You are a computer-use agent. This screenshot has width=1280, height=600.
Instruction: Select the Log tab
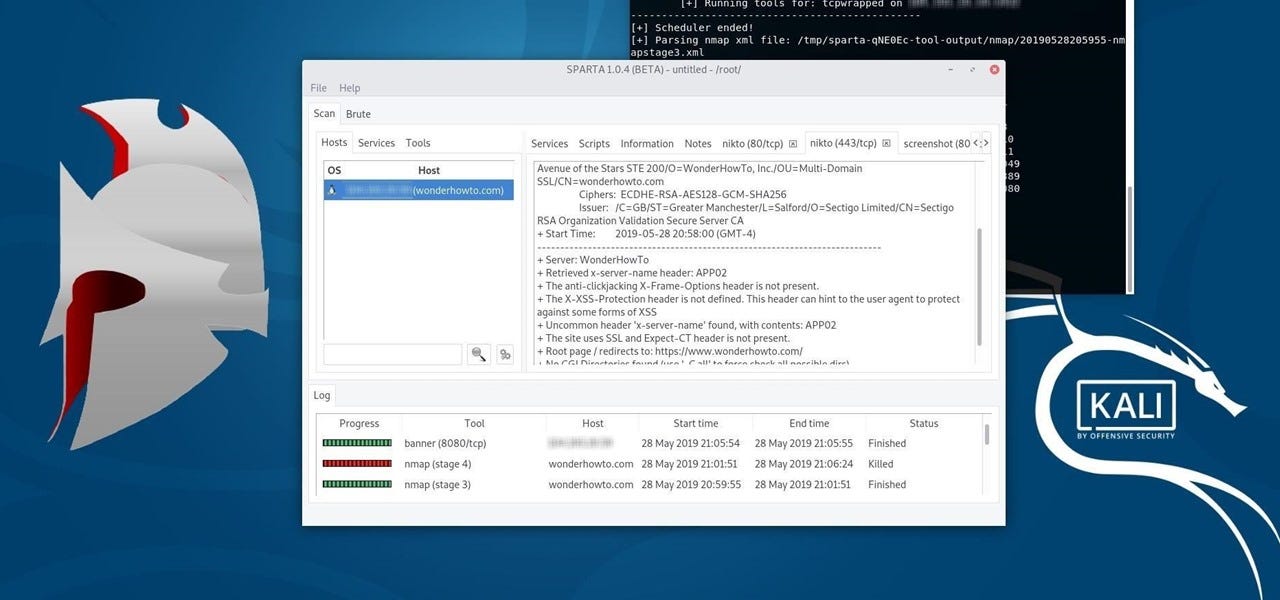pos(321,395)
